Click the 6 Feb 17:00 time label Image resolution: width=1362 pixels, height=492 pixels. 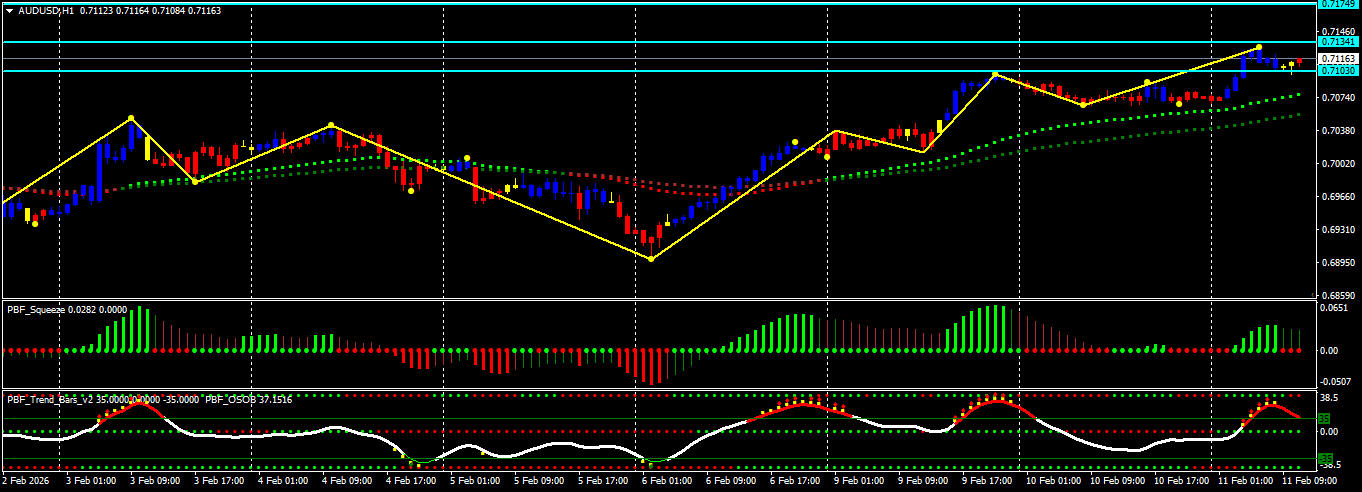(796, 481)
